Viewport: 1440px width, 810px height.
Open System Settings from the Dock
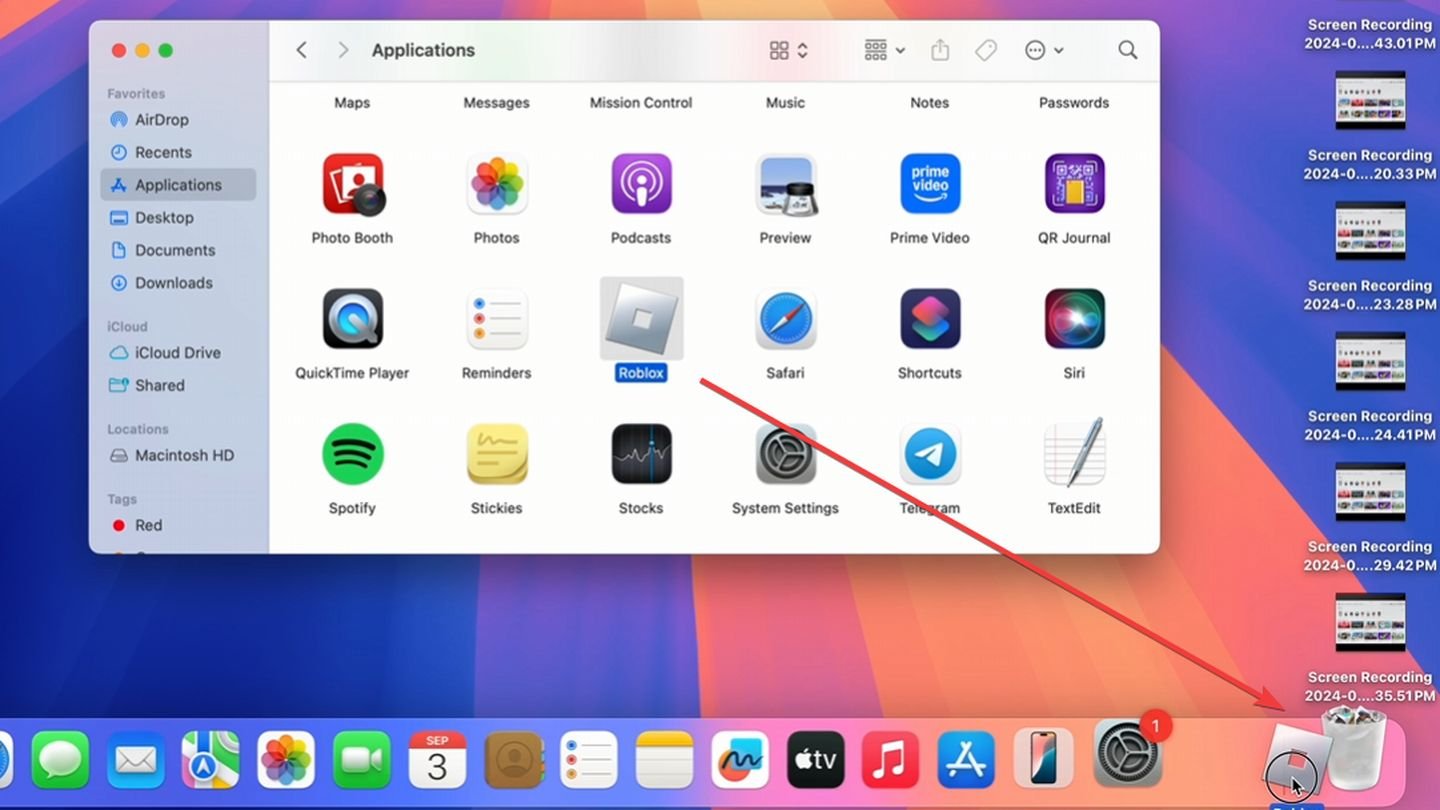[x=1128, y=753]
